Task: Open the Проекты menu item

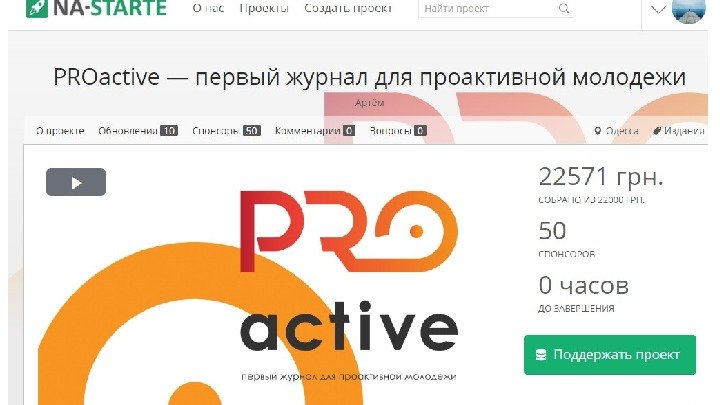Action: [264, 8]
